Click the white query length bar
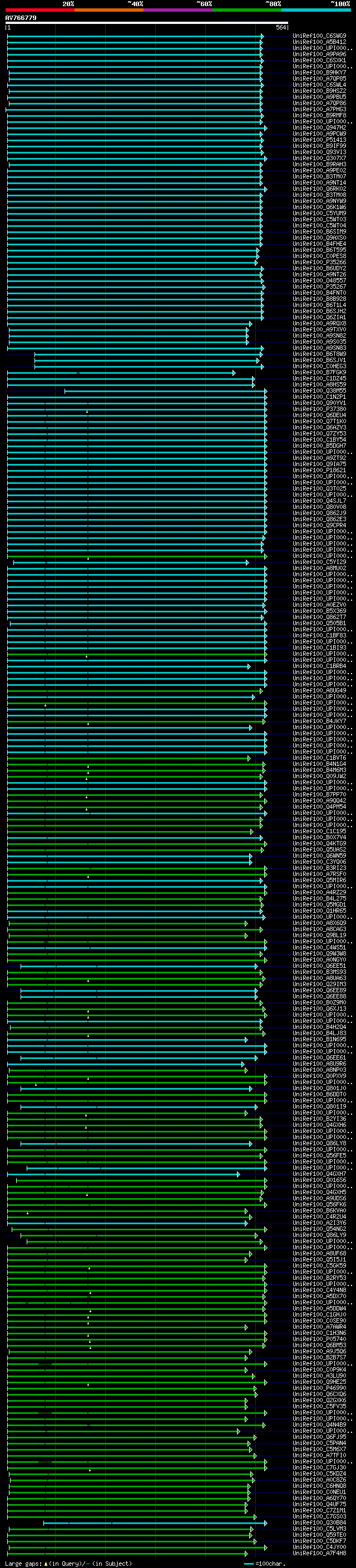 (146, 22)
